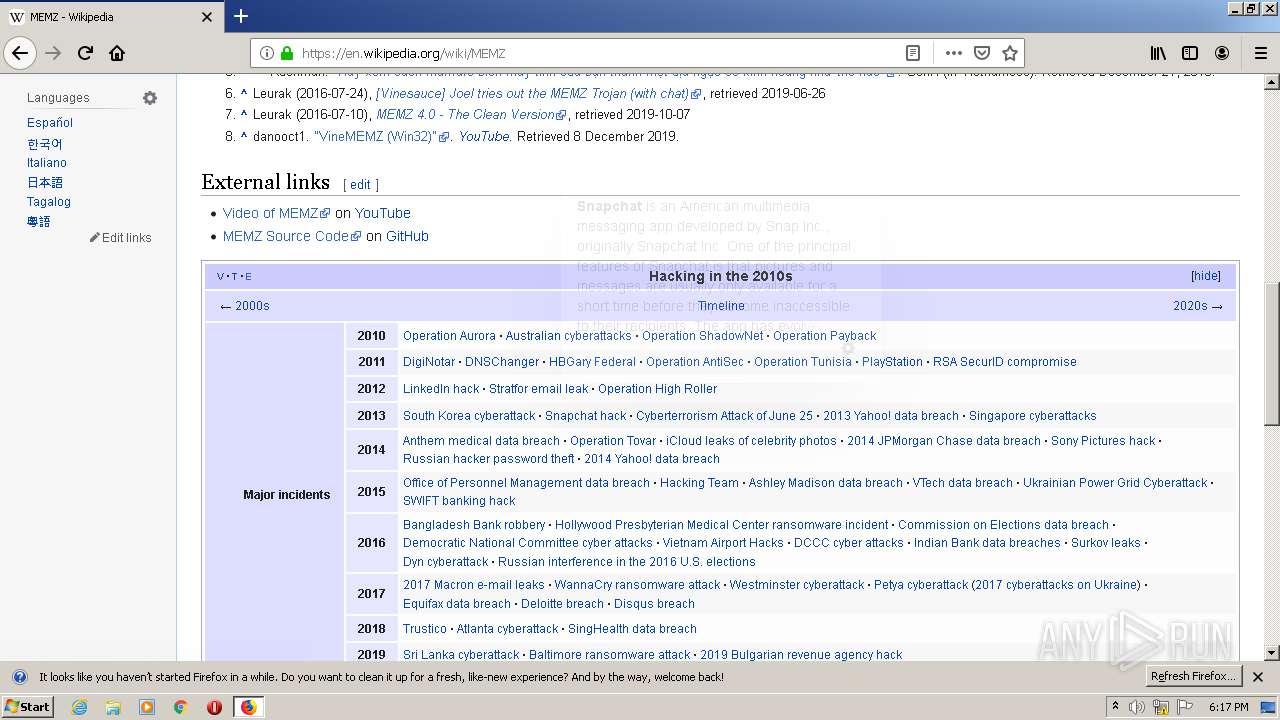The image size is (1280, 720).
Task: Jump back from citation 6 caret
Action: 243,93
